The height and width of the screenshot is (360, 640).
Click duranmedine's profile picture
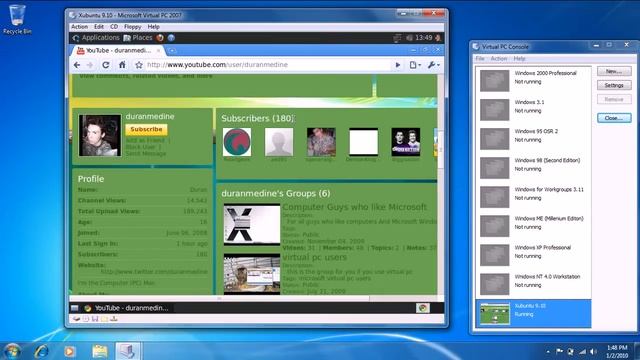(x=100, y=135)
